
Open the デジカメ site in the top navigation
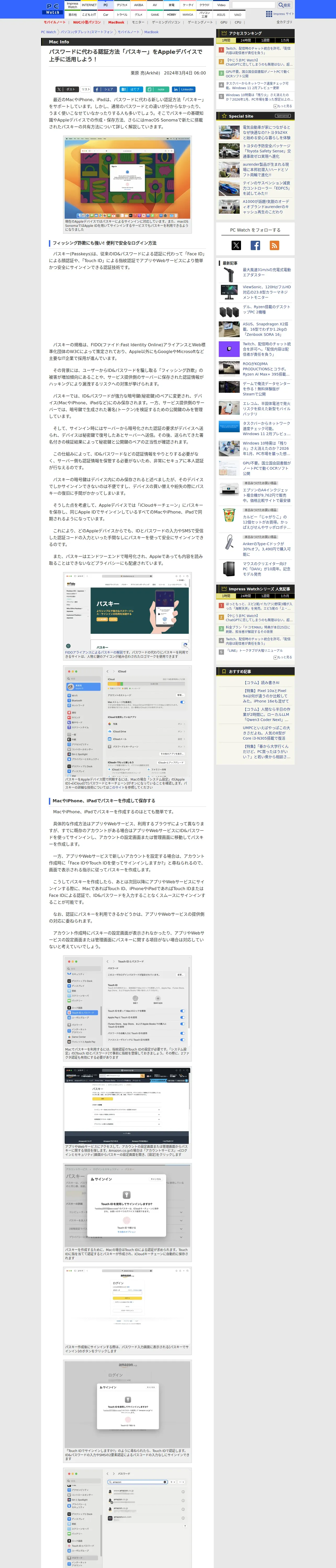(x=122, y=5)
